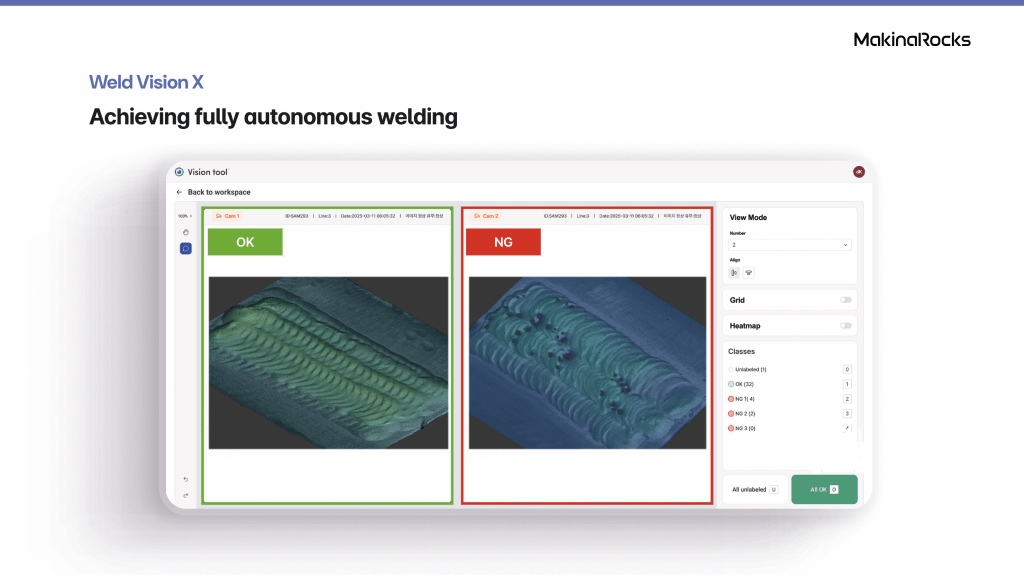Select the OK (32) class

741,384
